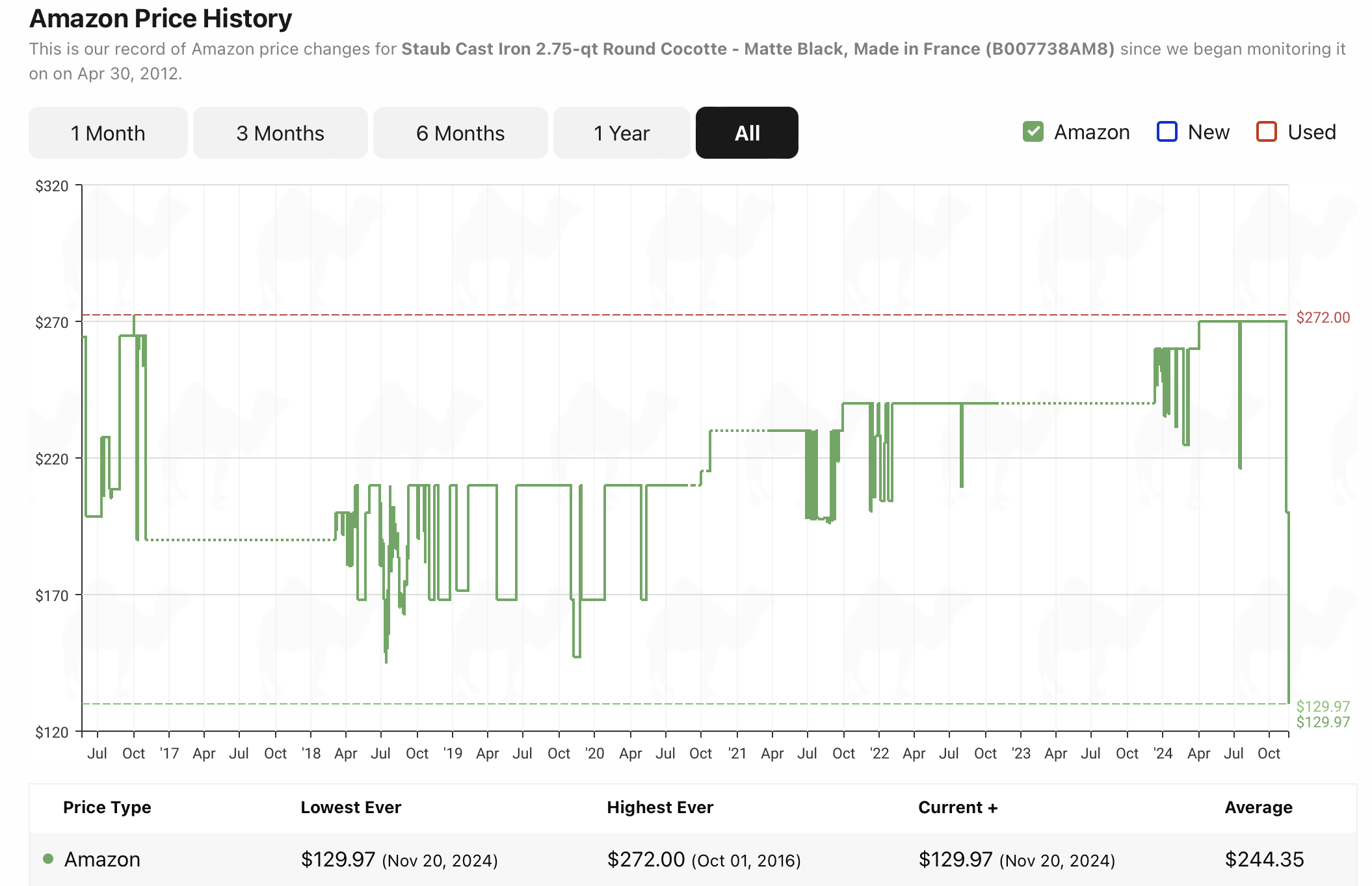This screenshot has width=1372, height=886.
Task: Enable the Used price checkbox
Action: coord(1267,131)
